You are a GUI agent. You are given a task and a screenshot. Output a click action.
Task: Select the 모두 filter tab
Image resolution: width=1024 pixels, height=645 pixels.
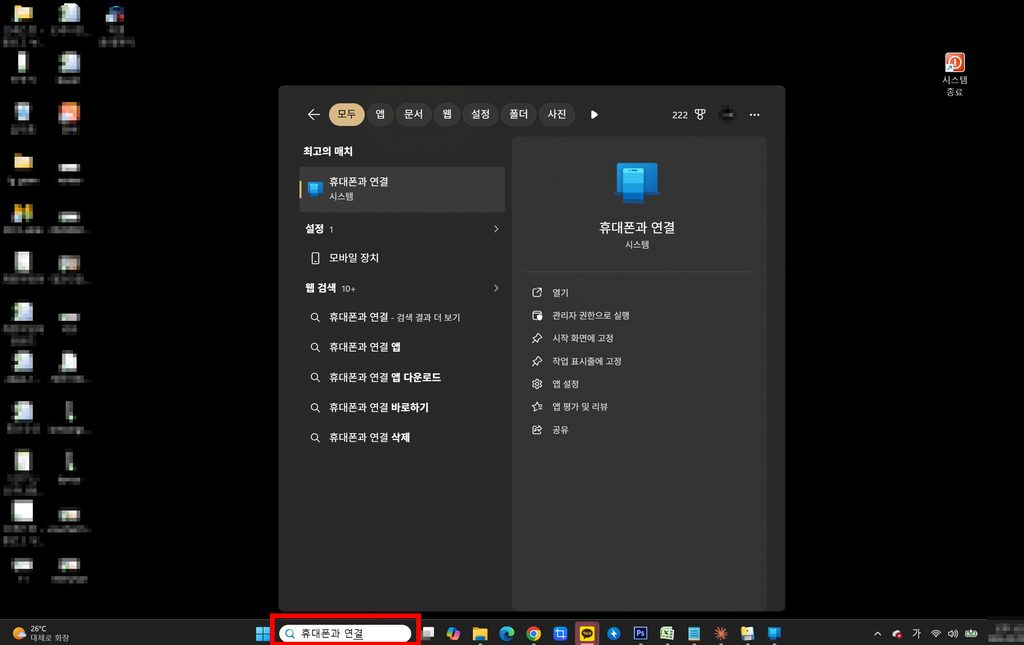[346, 114]
